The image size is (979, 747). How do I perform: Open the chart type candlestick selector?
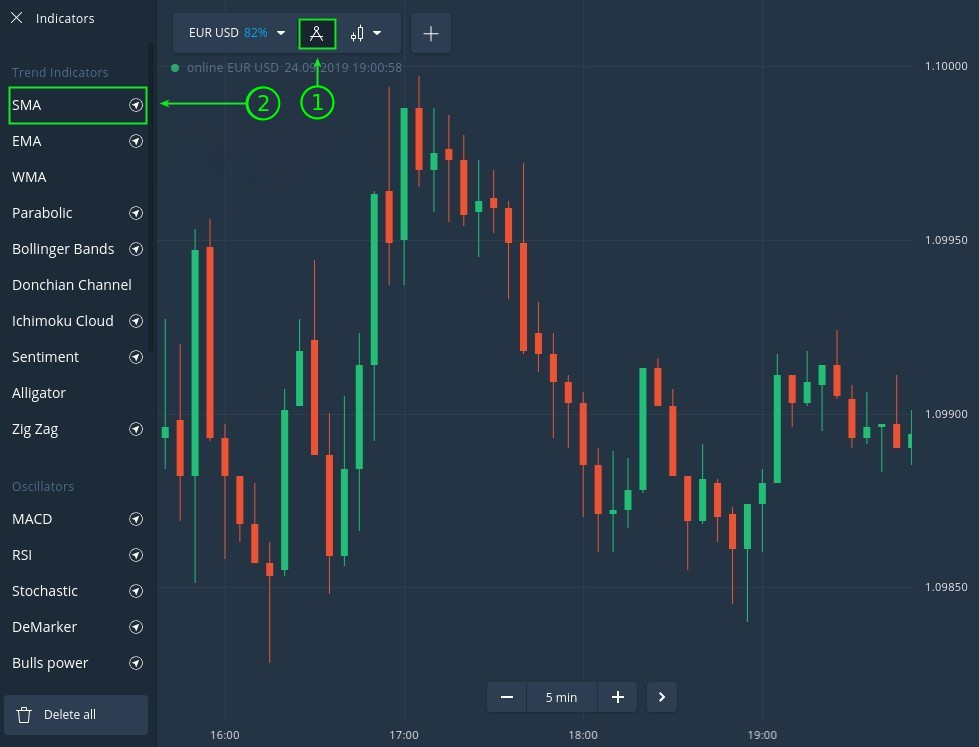pos(366,34)
